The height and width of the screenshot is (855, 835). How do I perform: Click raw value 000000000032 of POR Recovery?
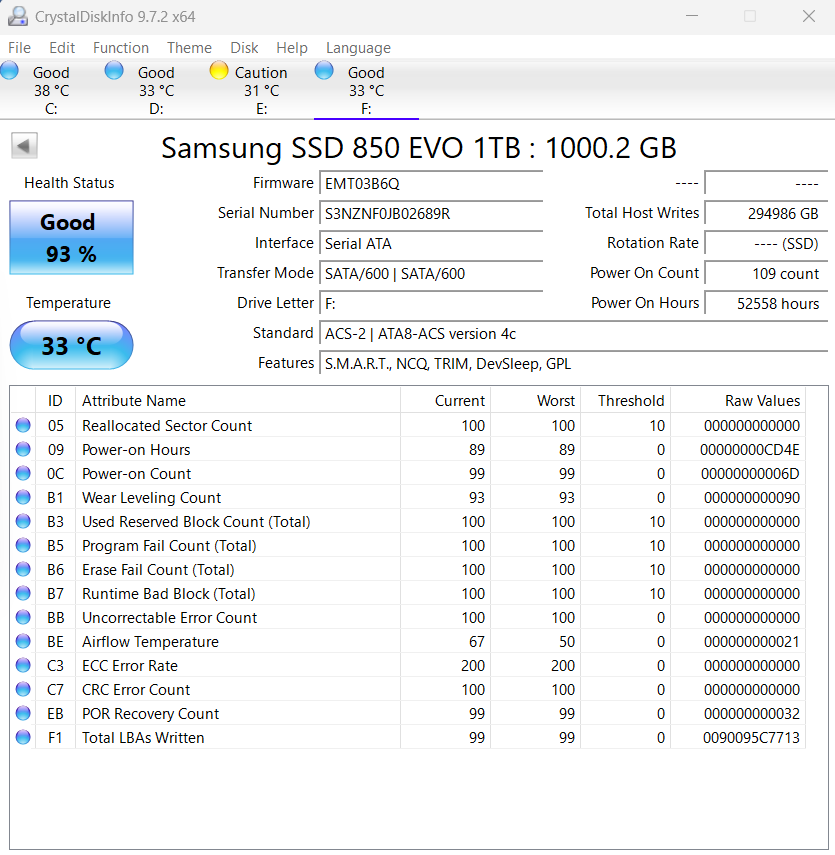[752, 713]
